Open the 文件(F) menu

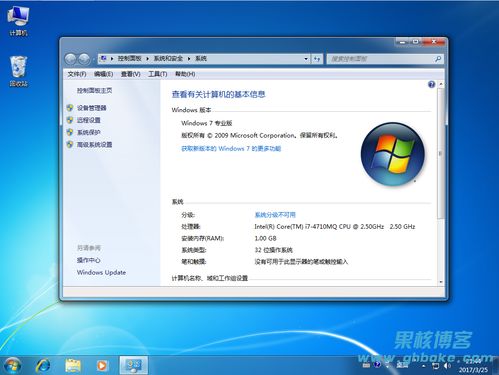[77, 74]
